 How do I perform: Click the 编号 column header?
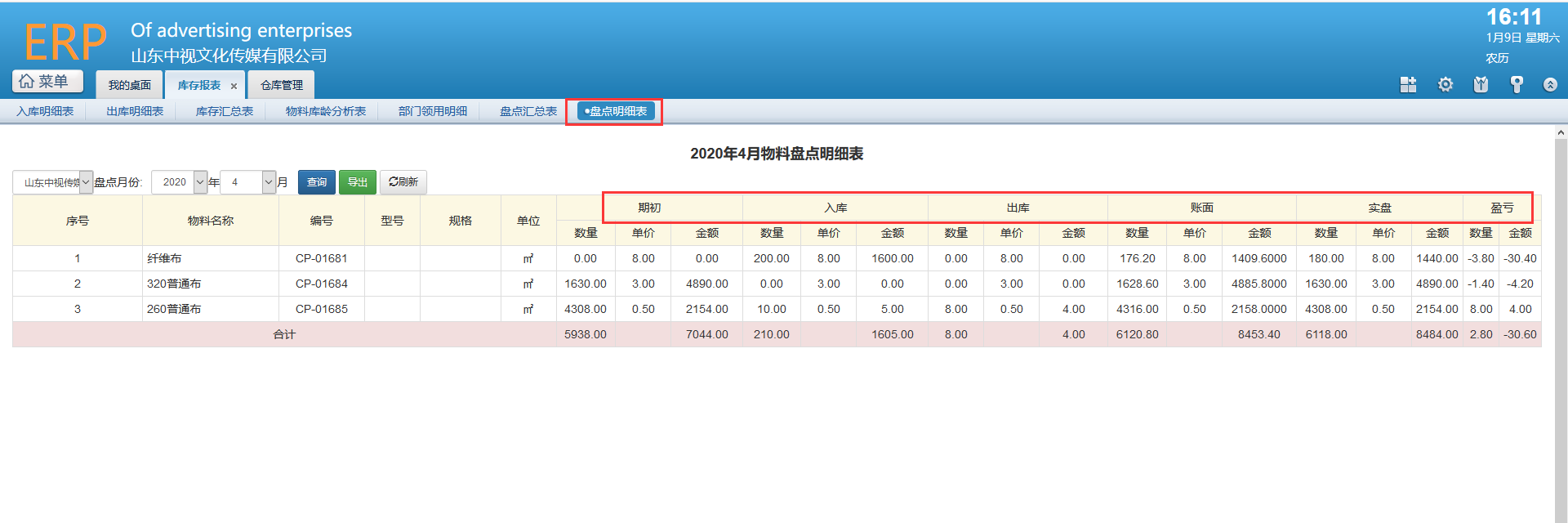322,221
